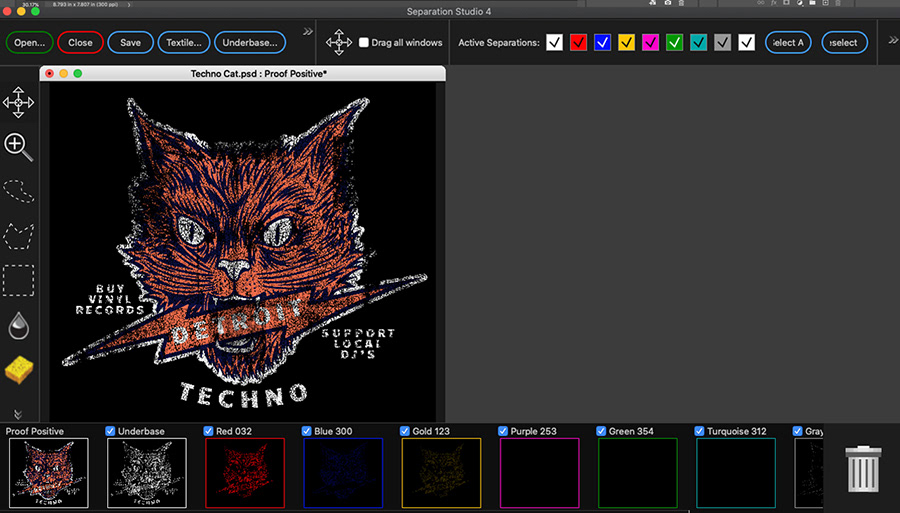Open the Textile... options
This screenshot has height=513, width=900.
point(184,42)
